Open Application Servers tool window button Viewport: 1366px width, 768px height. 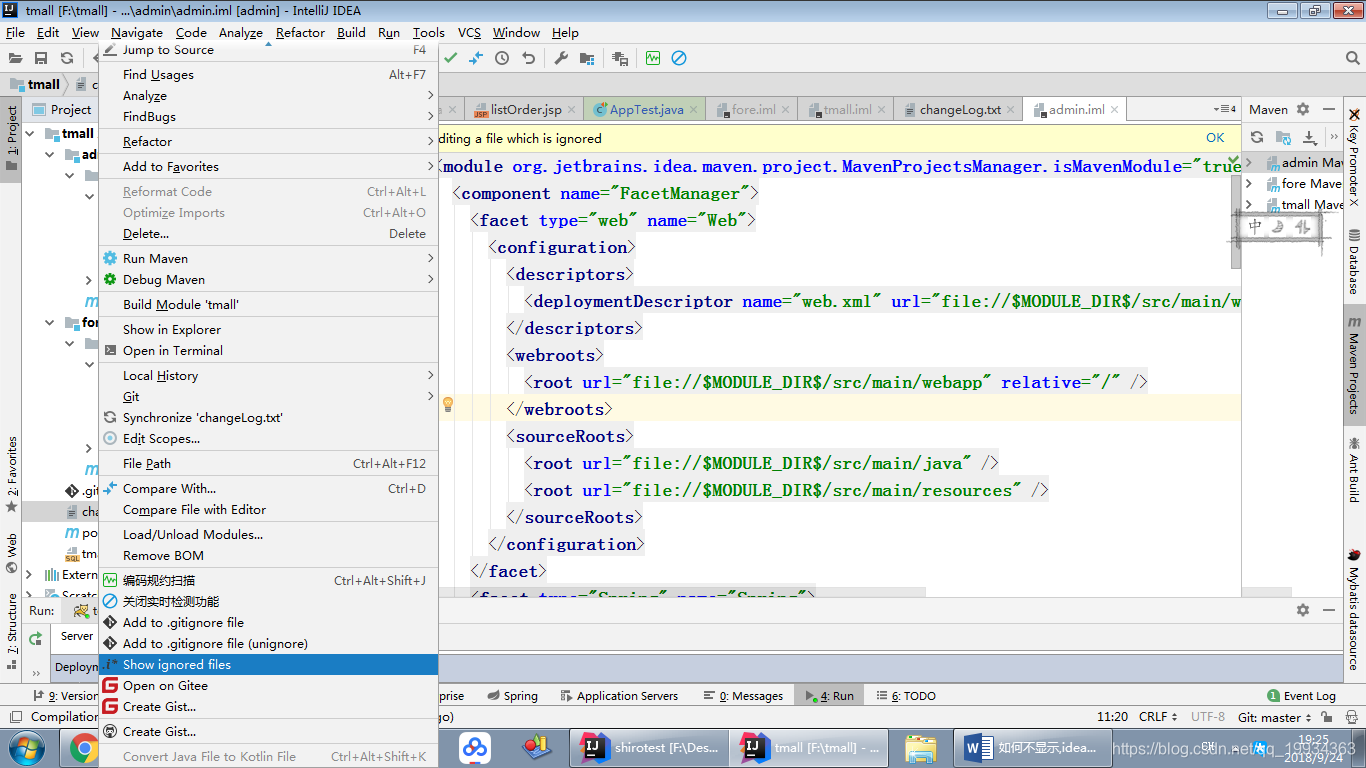pyautogui.click(x=619, y=696)
